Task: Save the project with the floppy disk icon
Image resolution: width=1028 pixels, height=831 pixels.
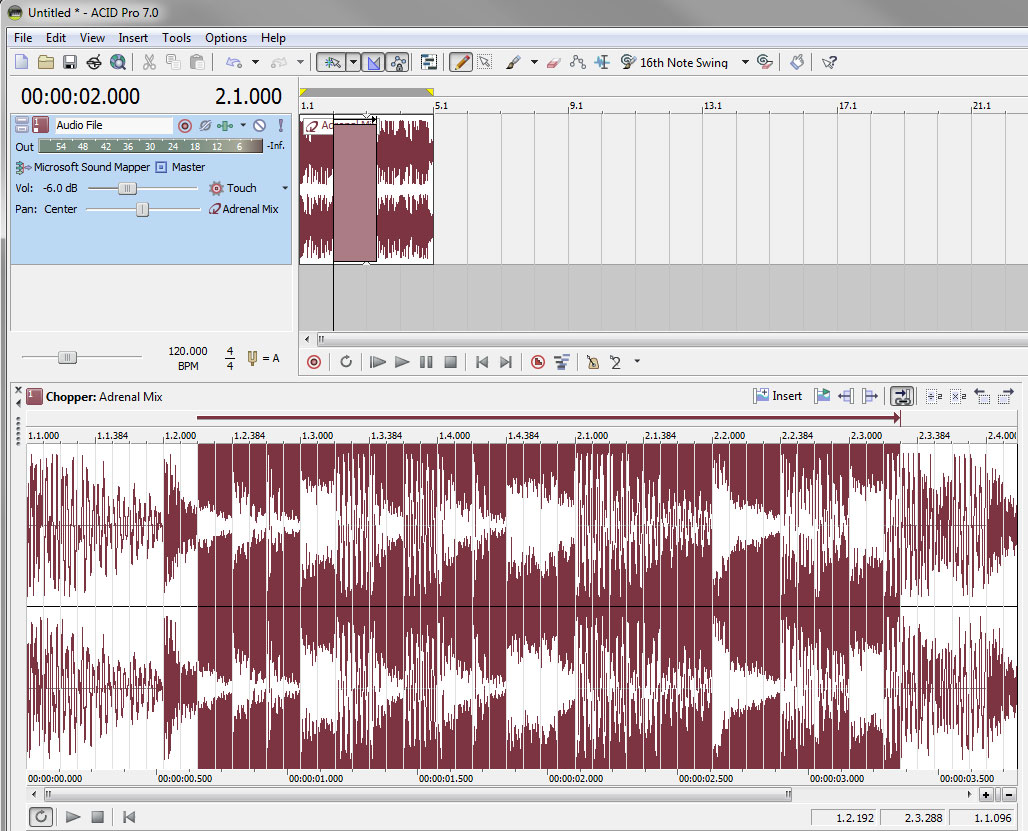Action: (69, 62)
